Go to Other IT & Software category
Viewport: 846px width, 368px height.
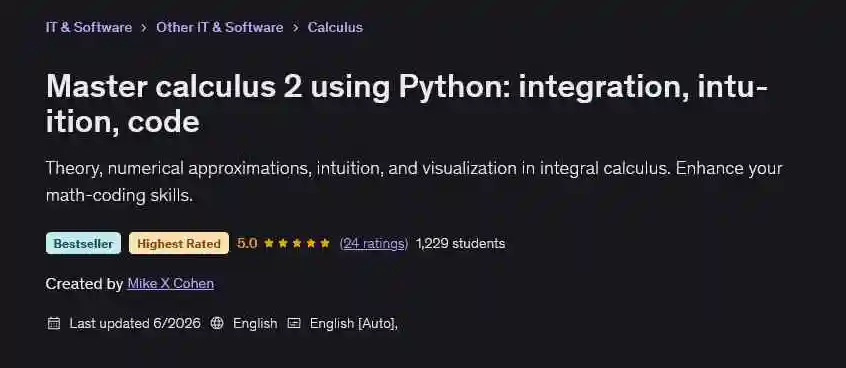pos(220,28)
